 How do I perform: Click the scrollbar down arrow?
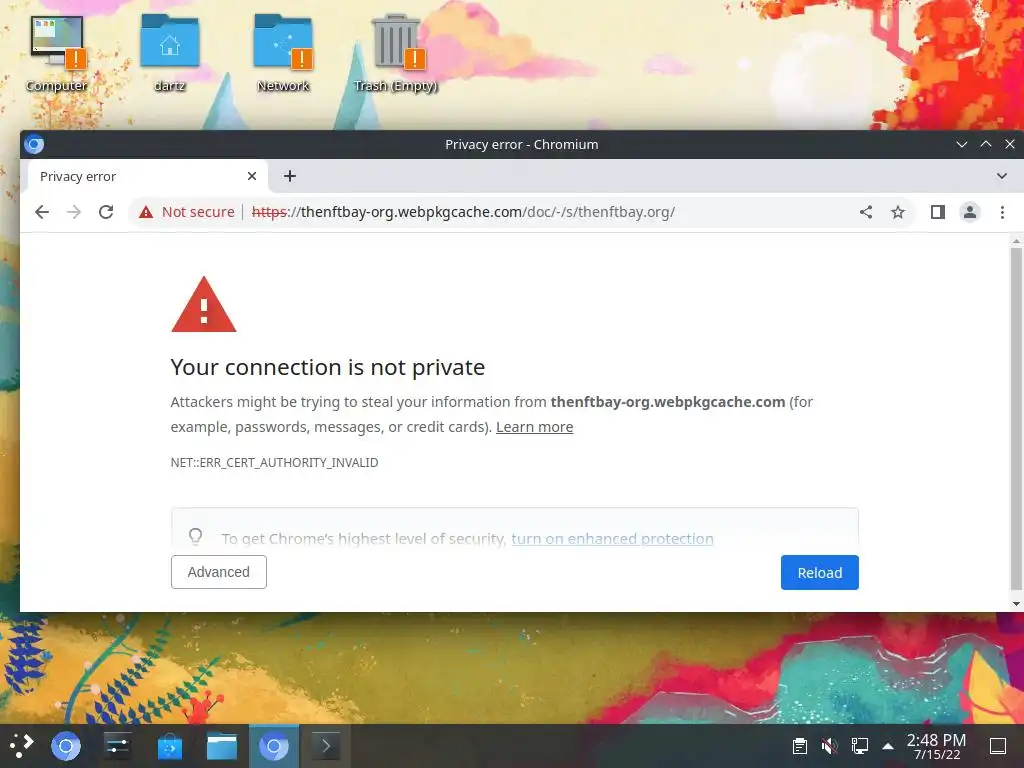click(x=1016, y=604)
